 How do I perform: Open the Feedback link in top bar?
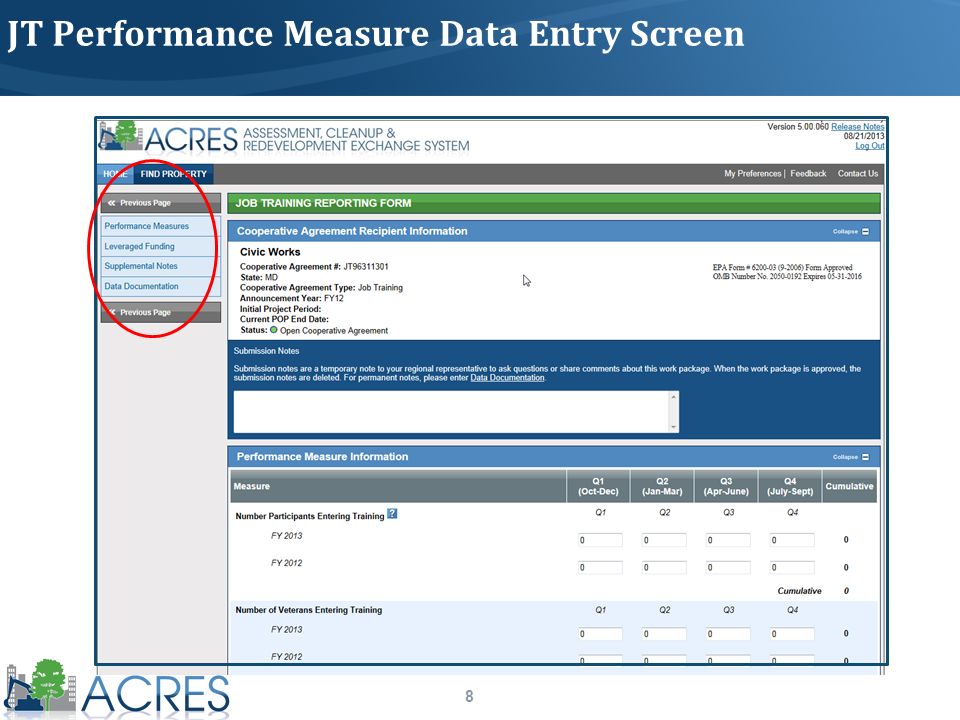point(808,173)
